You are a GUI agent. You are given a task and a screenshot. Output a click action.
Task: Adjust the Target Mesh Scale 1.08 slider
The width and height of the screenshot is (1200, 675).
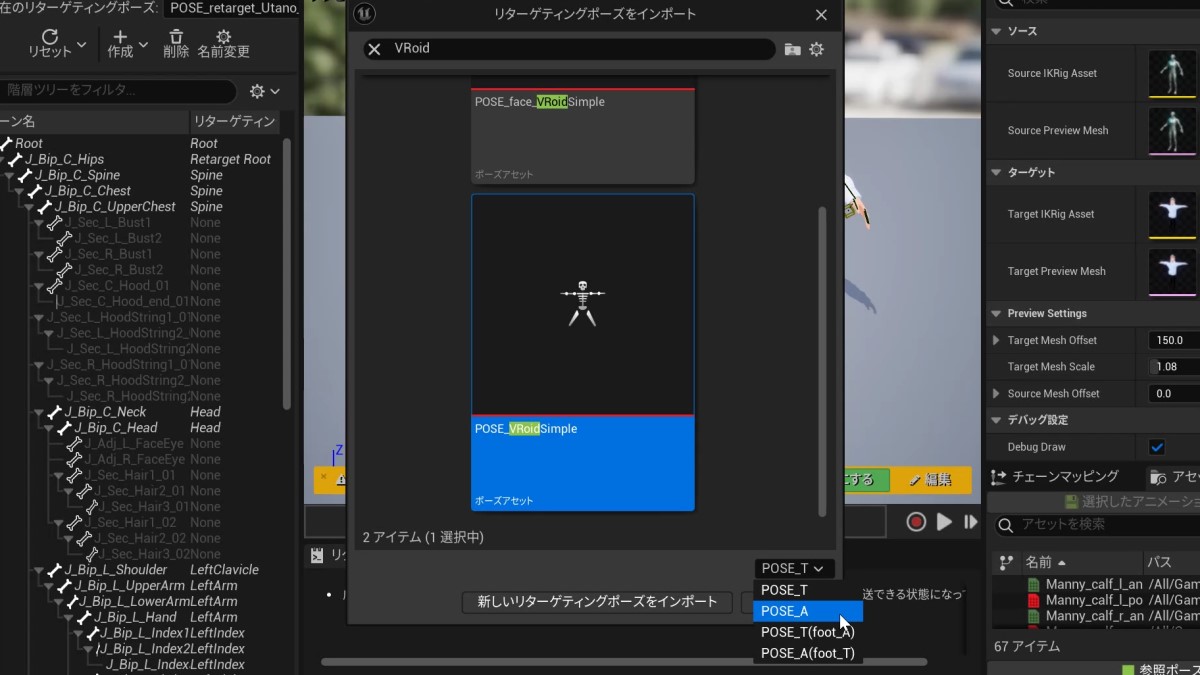coord(1174,367)
